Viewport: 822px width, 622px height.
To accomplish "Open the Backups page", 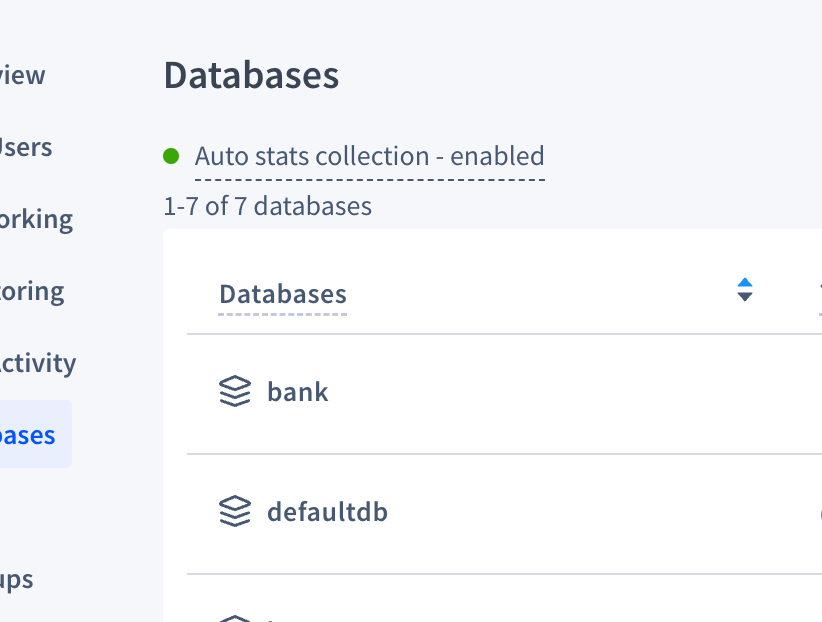I will pos(16,578).
